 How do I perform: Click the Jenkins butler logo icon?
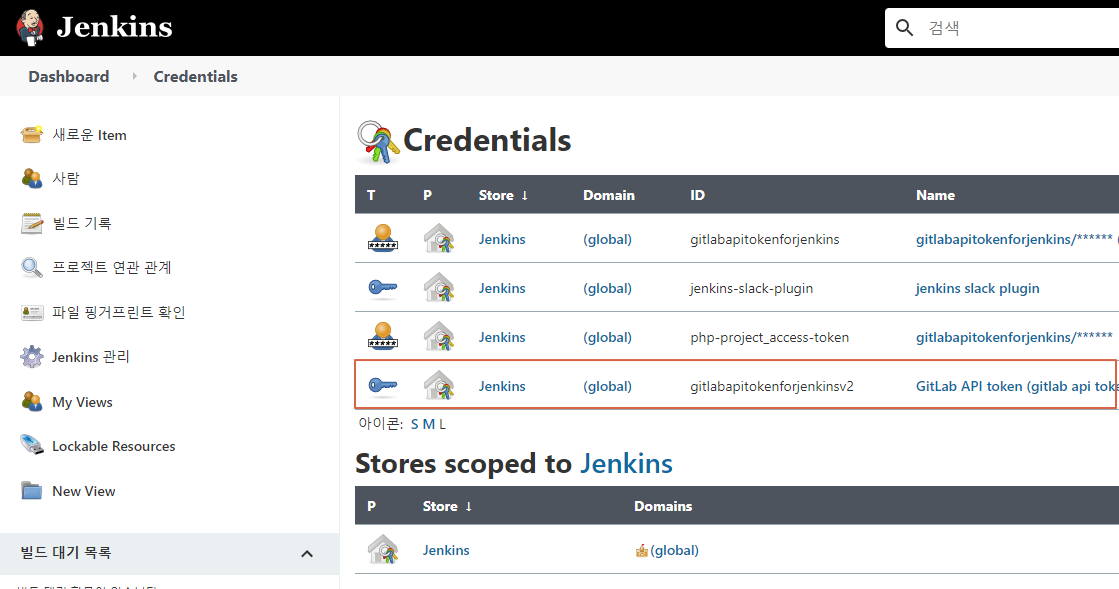click(x=30, y=28)
